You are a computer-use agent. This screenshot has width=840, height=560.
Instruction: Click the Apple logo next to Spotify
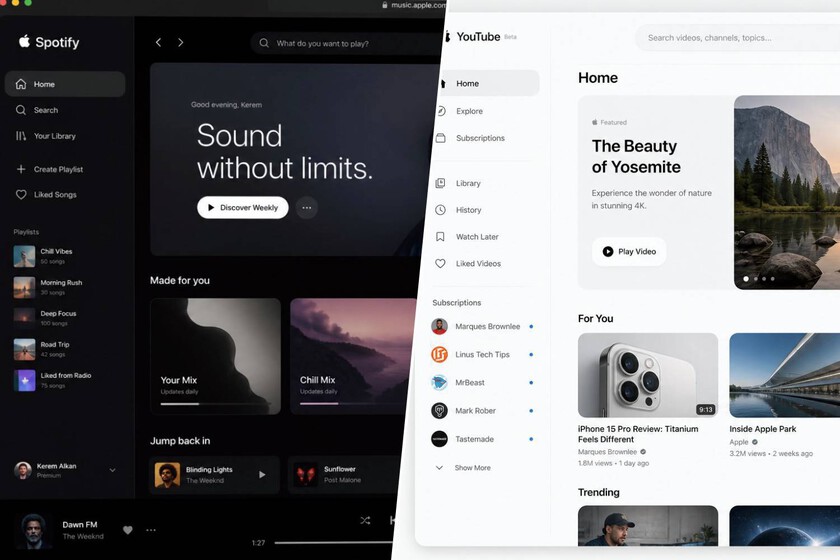24,41
